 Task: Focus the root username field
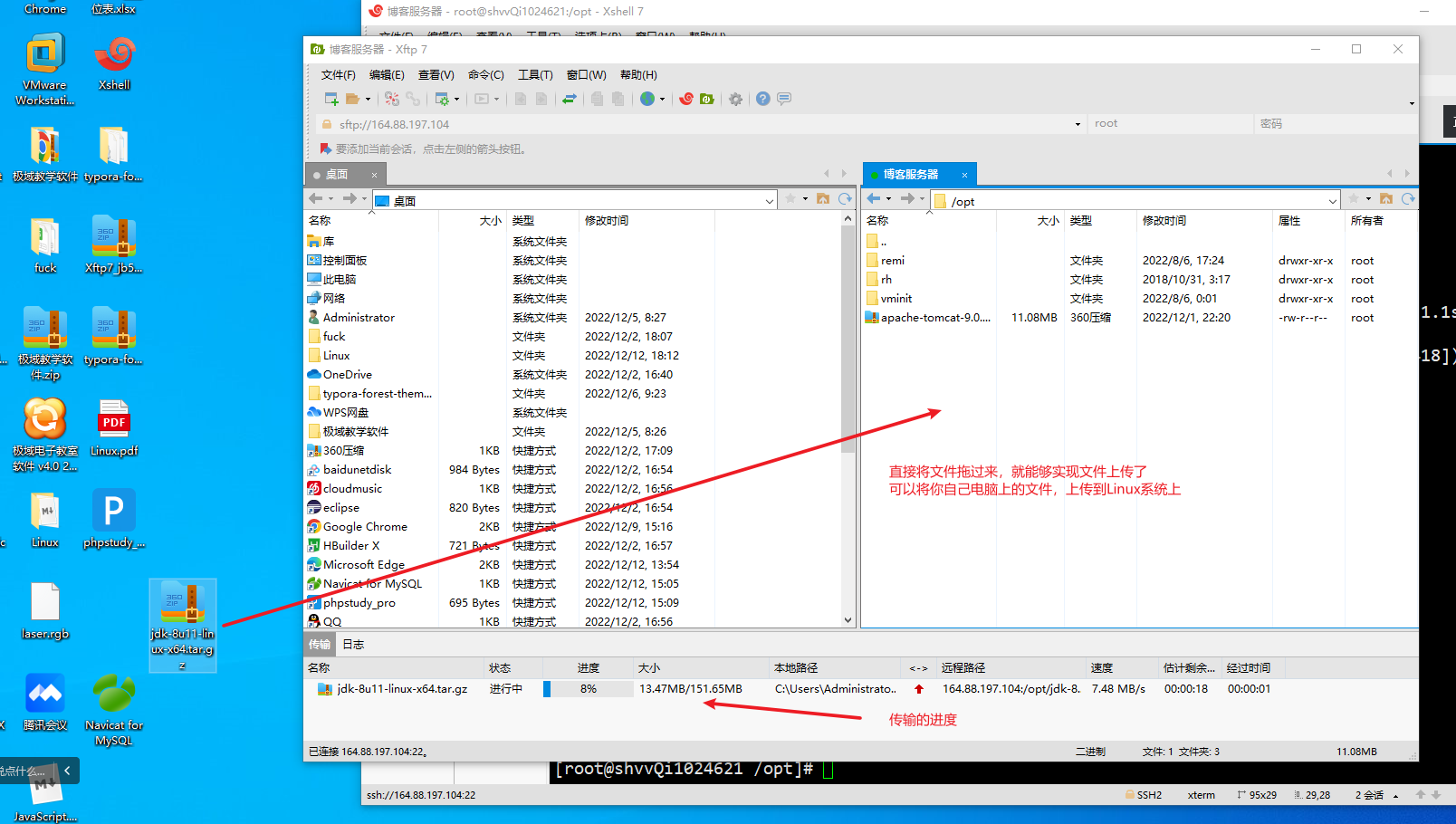point(1171,124)
